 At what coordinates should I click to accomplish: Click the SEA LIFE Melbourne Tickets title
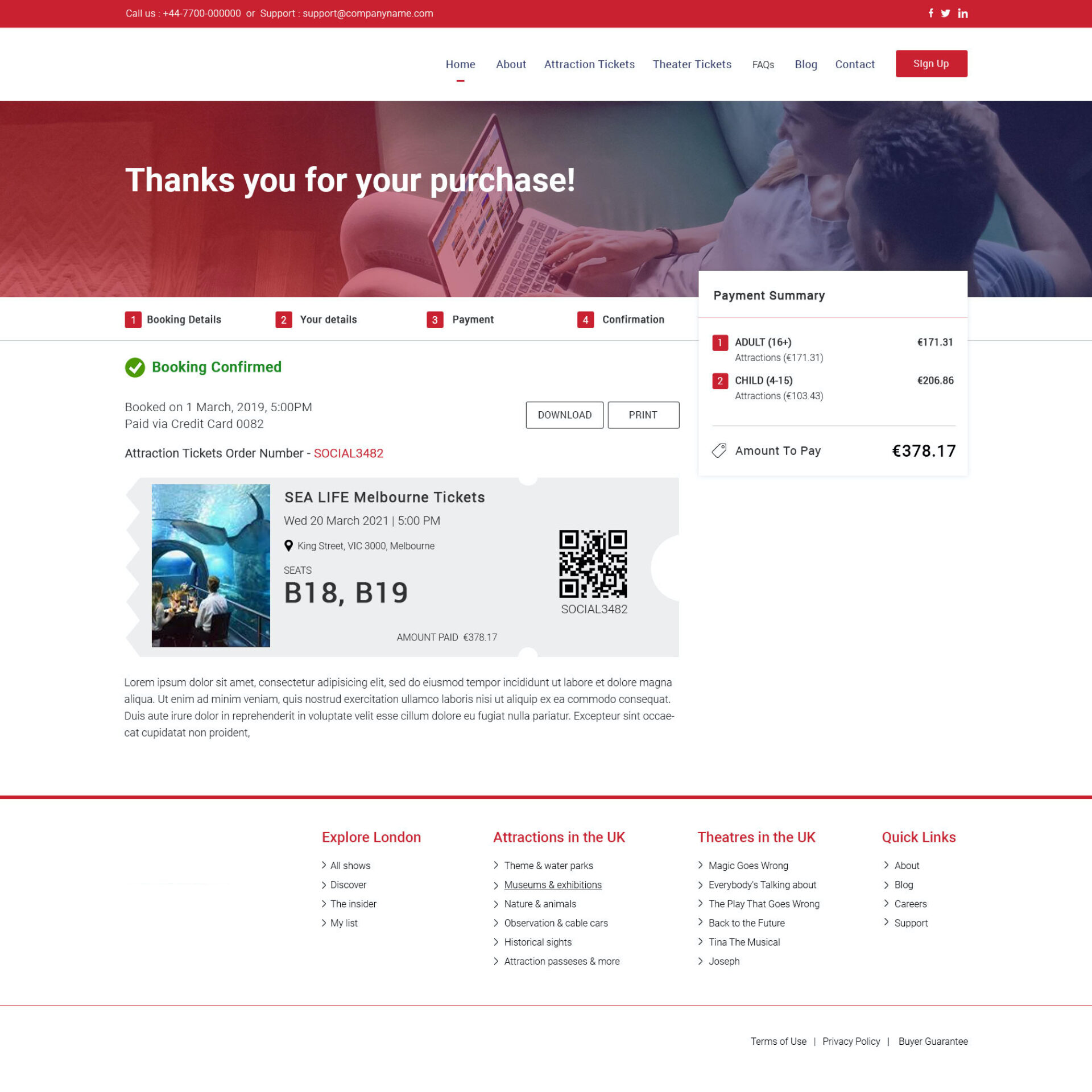(x=384, y=498)
